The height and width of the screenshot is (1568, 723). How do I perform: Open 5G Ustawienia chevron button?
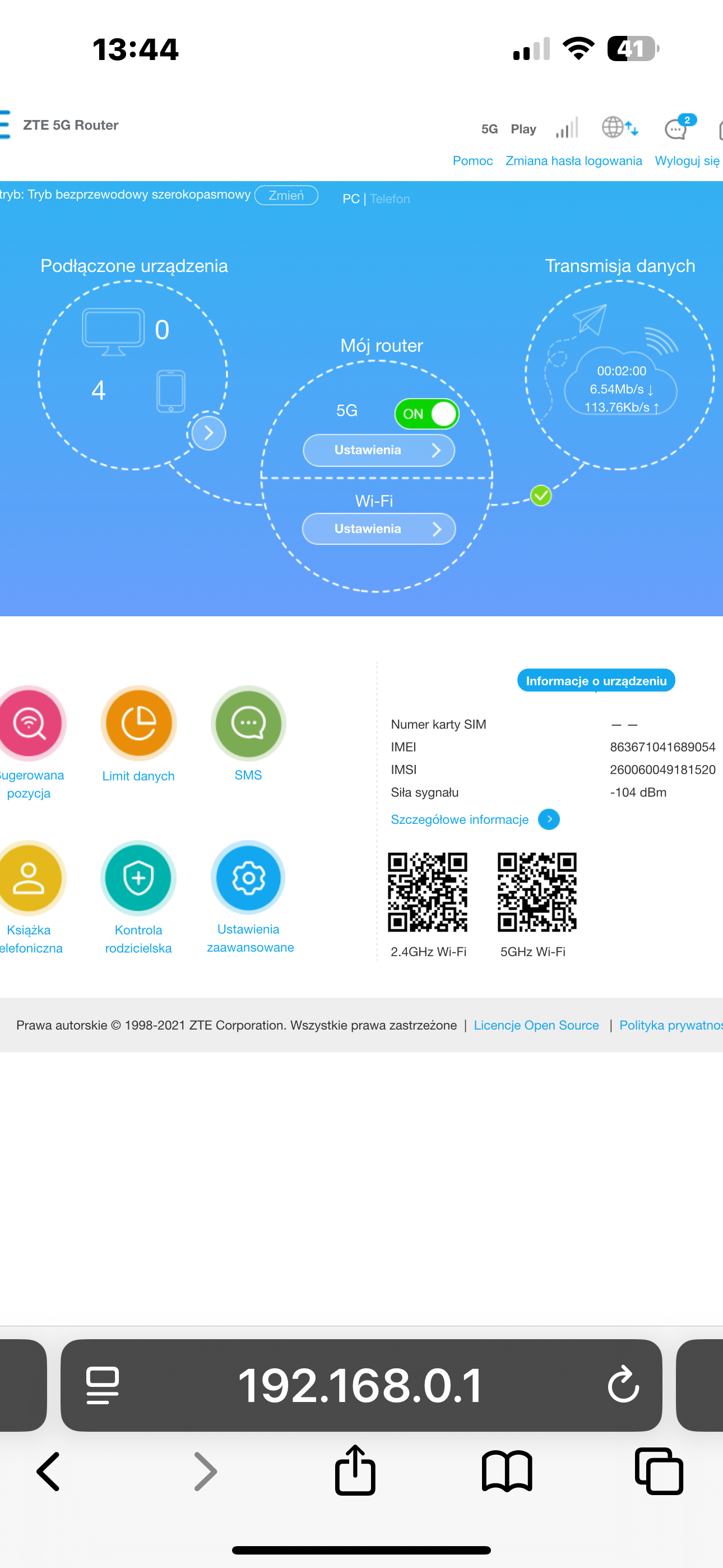point(378,450)
